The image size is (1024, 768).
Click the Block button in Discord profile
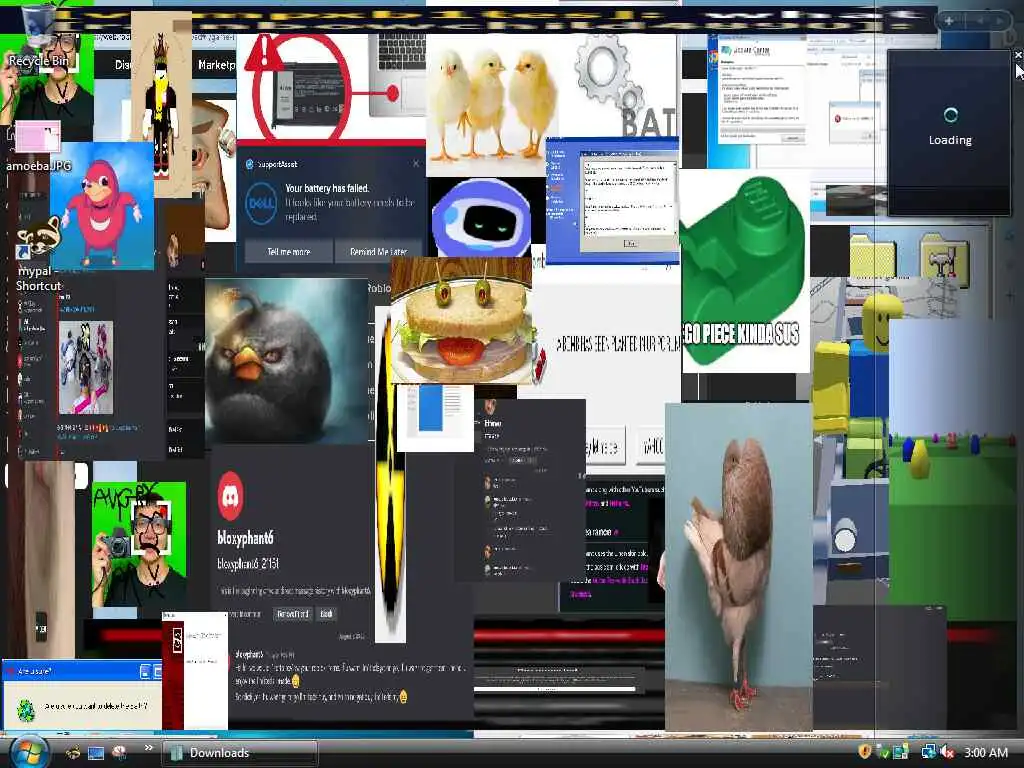326,614
